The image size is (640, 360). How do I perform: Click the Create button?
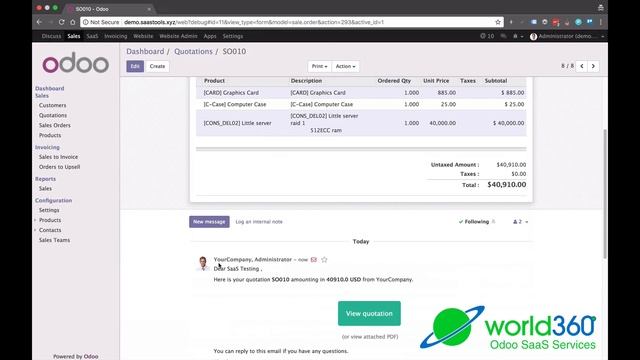click(157, 66)
